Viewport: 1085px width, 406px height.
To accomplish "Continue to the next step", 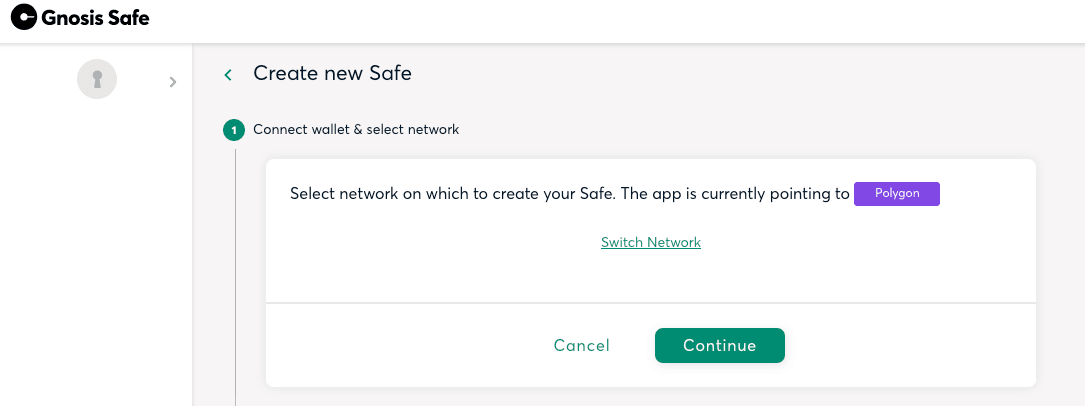I will click(x=720, y=345).
